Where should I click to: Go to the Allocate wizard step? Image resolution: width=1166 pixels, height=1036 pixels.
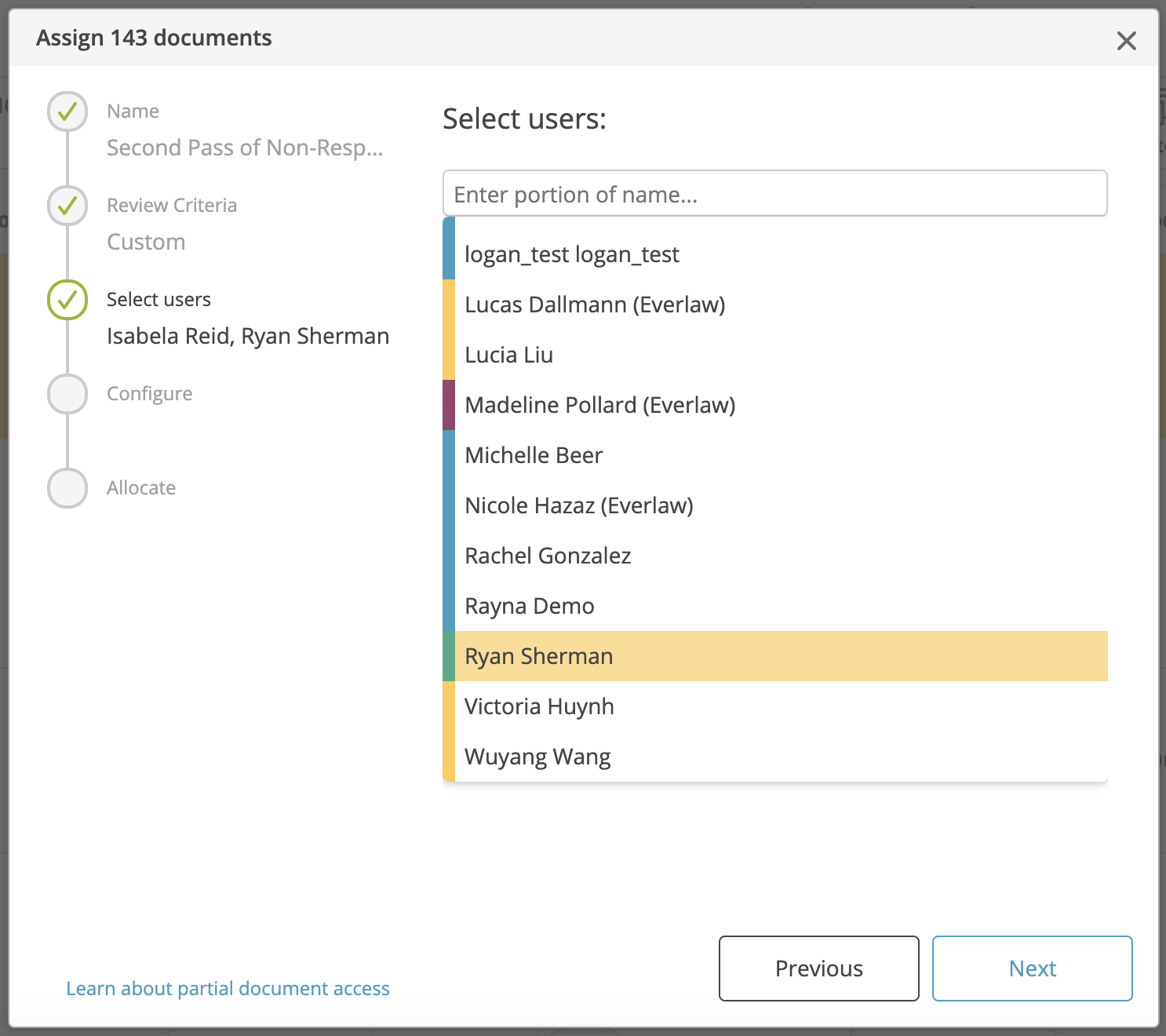[141, 488]
